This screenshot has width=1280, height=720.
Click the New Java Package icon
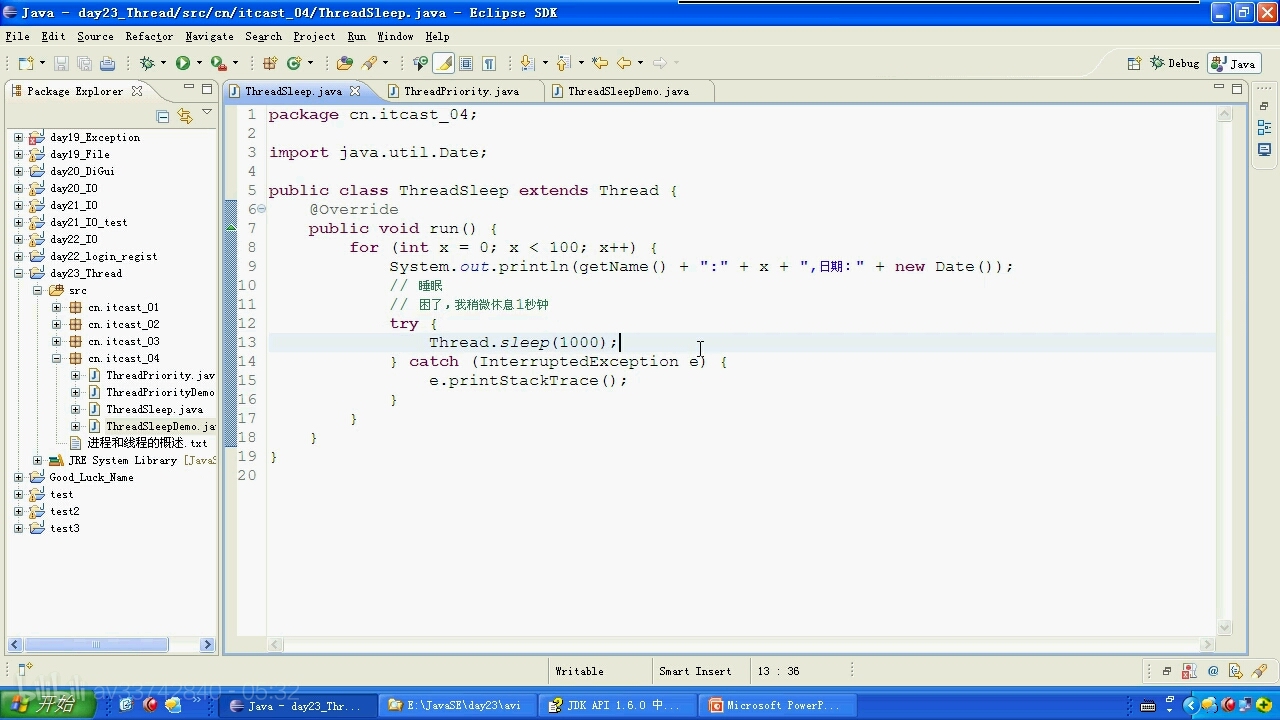[270, 63]
